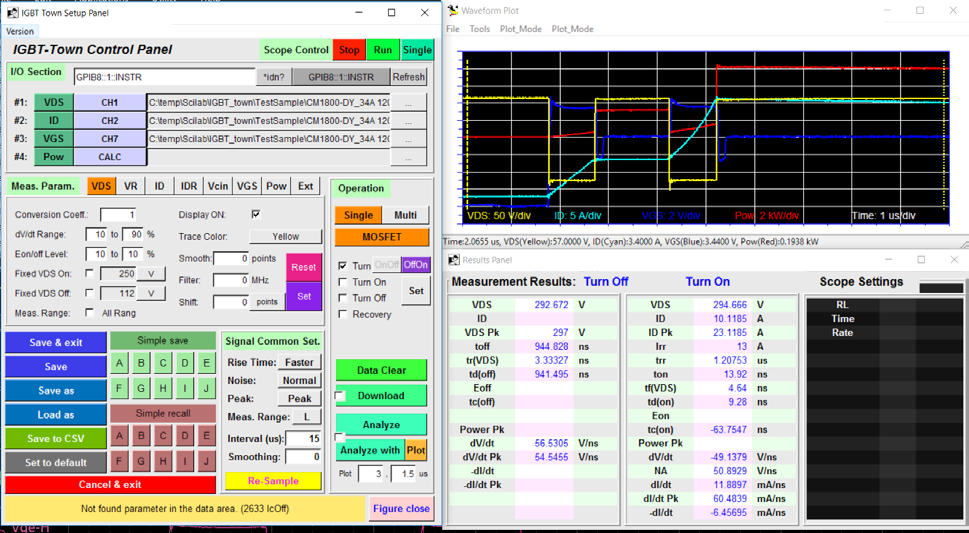Click the Filter MHz input field

coord(231,280)
